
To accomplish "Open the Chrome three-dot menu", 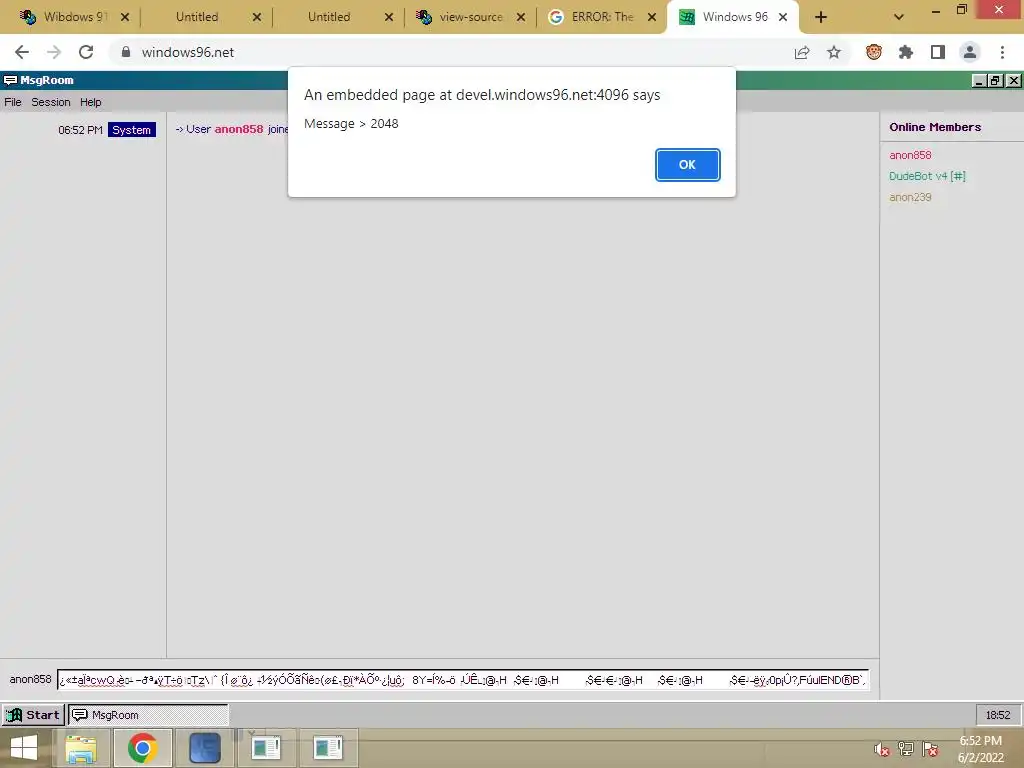I will 1002,52.
